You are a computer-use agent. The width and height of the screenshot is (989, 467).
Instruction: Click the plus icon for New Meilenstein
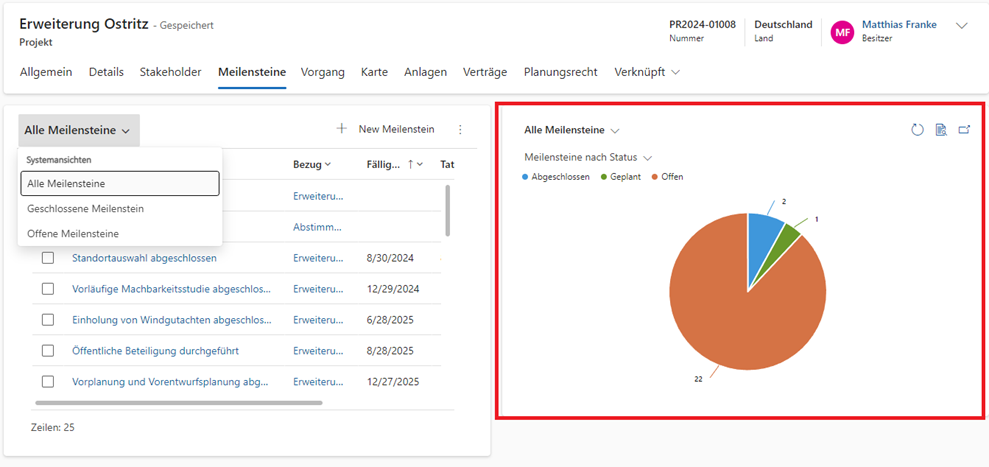tap(341, 129)
